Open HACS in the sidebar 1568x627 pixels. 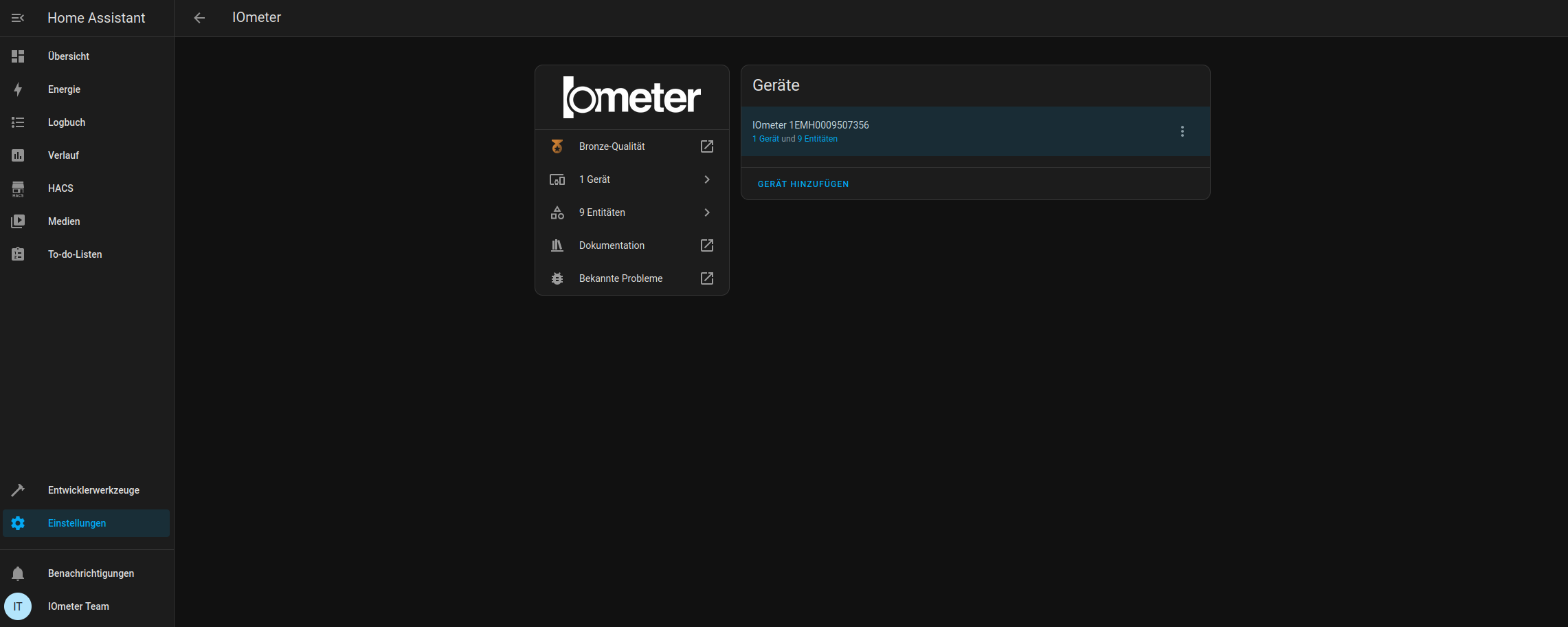coord(87,188)
